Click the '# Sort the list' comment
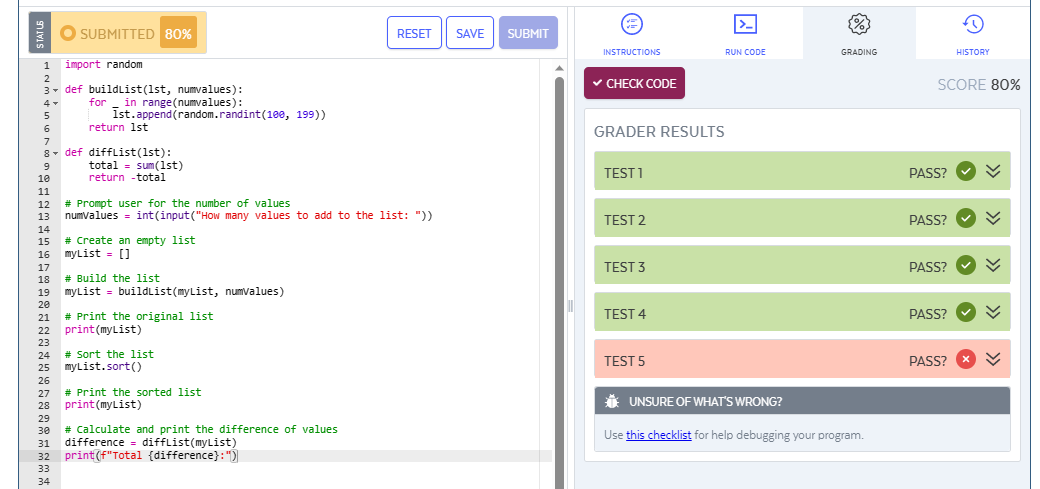The width and height of the screenshot is (1040, 489). tap(109, 354)
